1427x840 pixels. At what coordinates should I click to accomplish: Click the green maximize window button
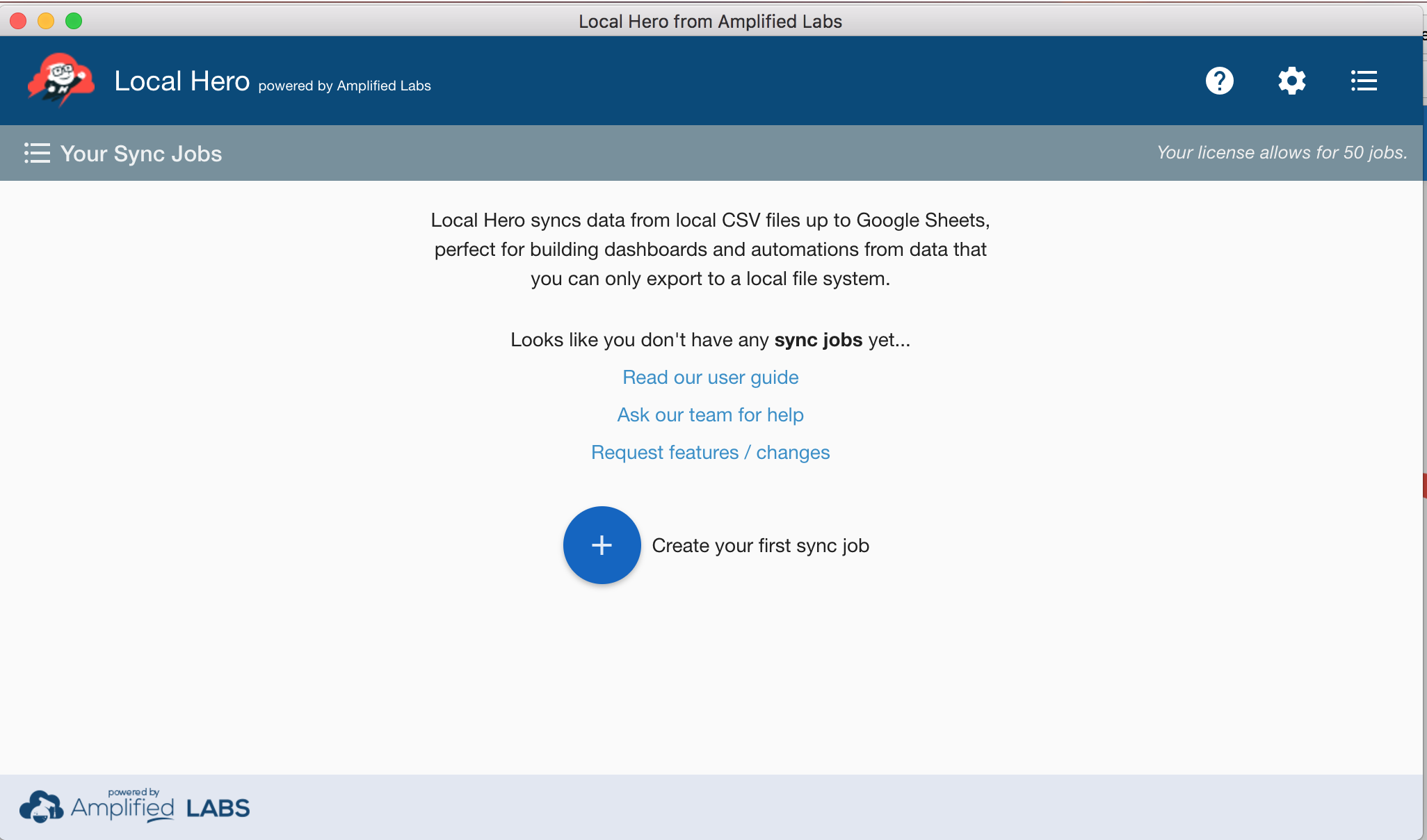click(x=74, y=21)
